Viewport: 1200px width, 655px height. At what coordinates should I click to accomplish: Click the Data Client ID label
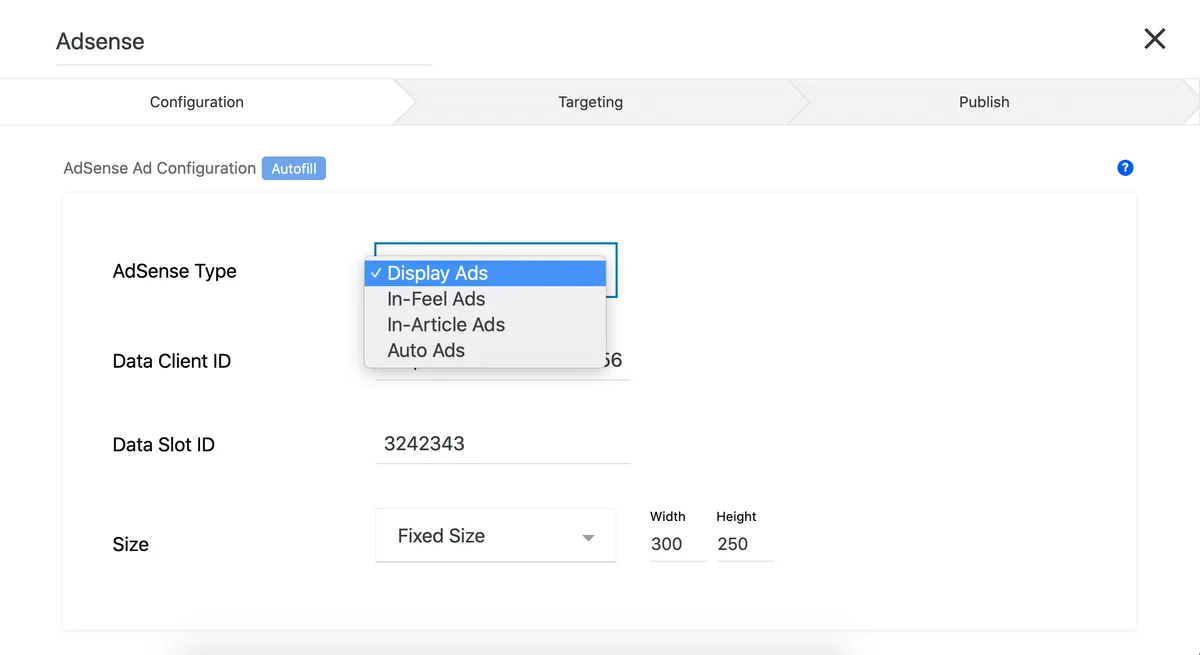click(172, 361)
